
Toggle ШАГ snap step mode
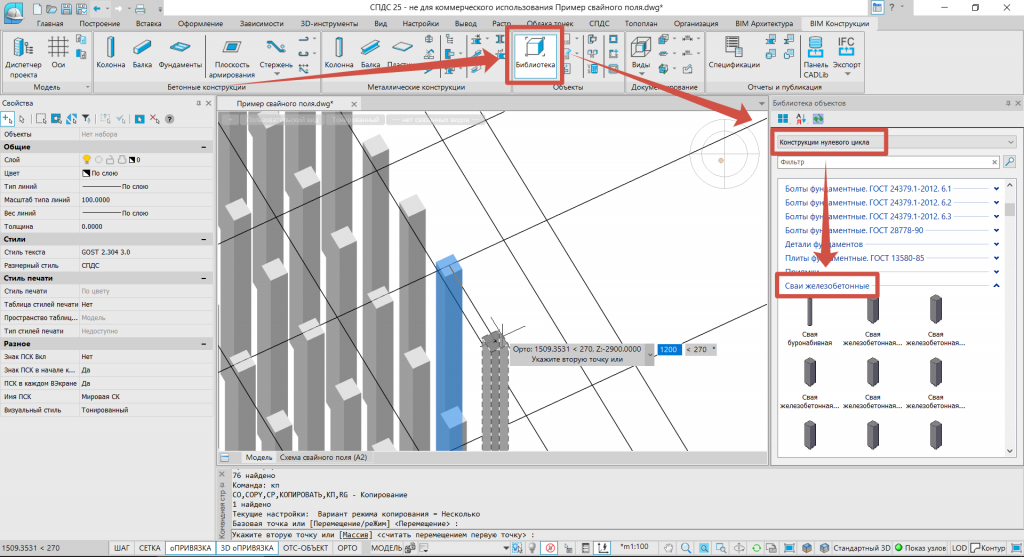click(x=122, y=548)
